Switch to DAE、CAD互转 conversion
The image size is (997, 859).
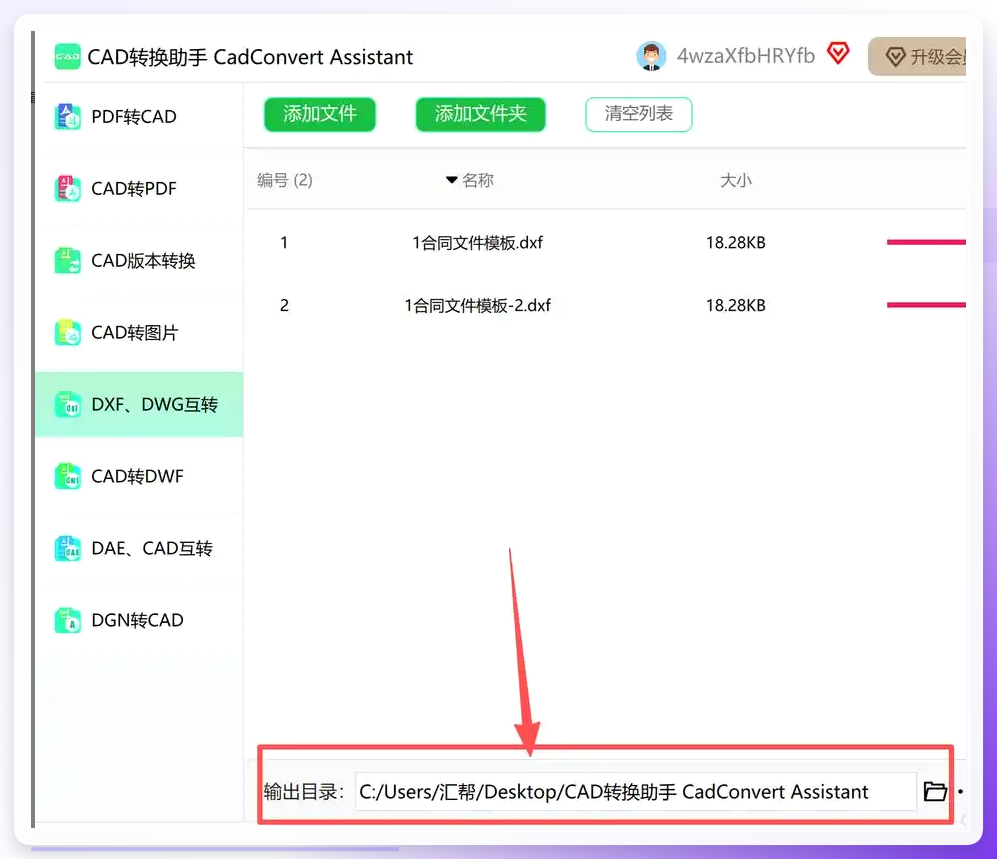(139, 548)
